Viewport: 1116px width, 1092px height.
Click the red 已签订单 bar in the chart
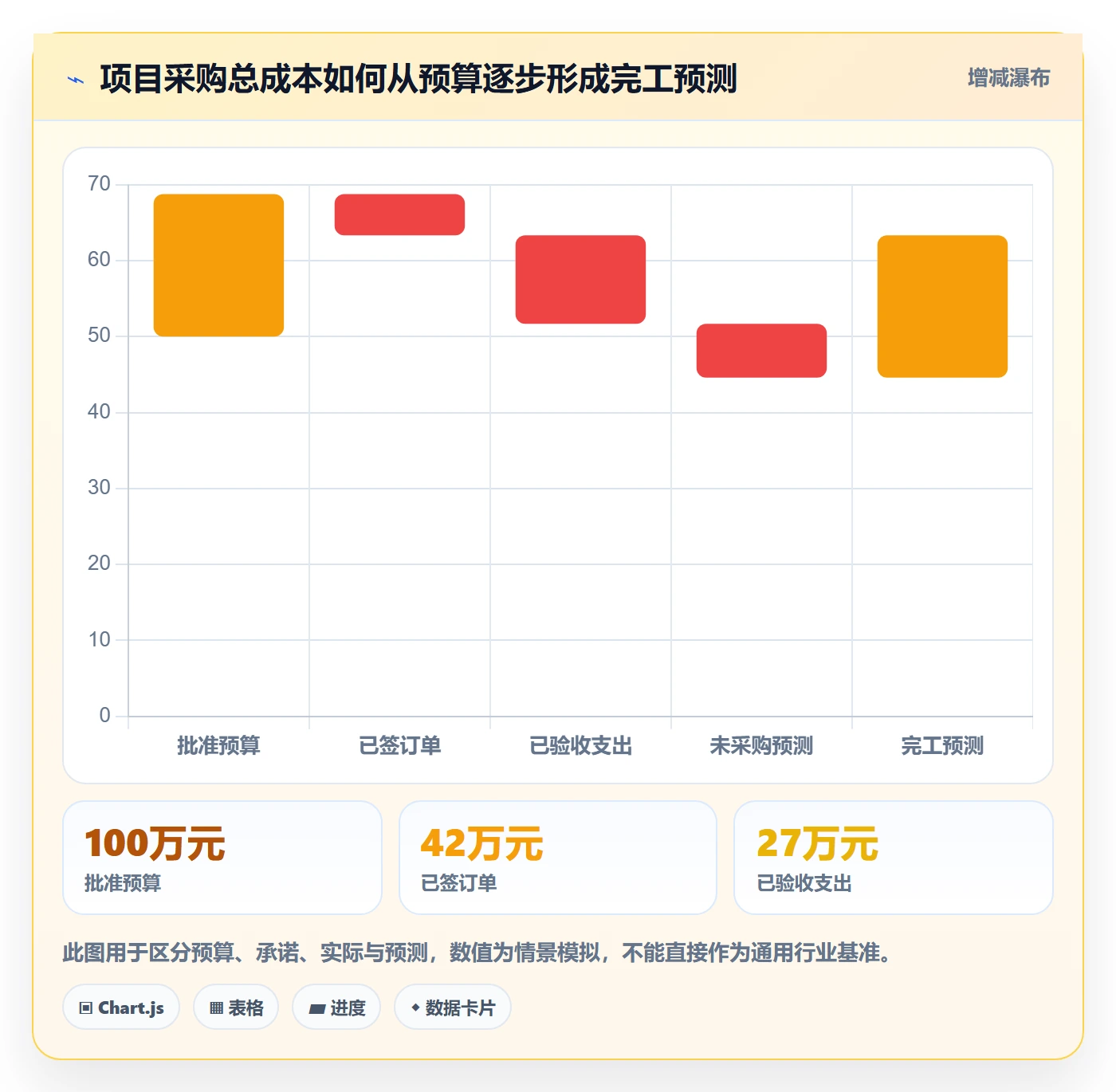(x=399, y=214)
